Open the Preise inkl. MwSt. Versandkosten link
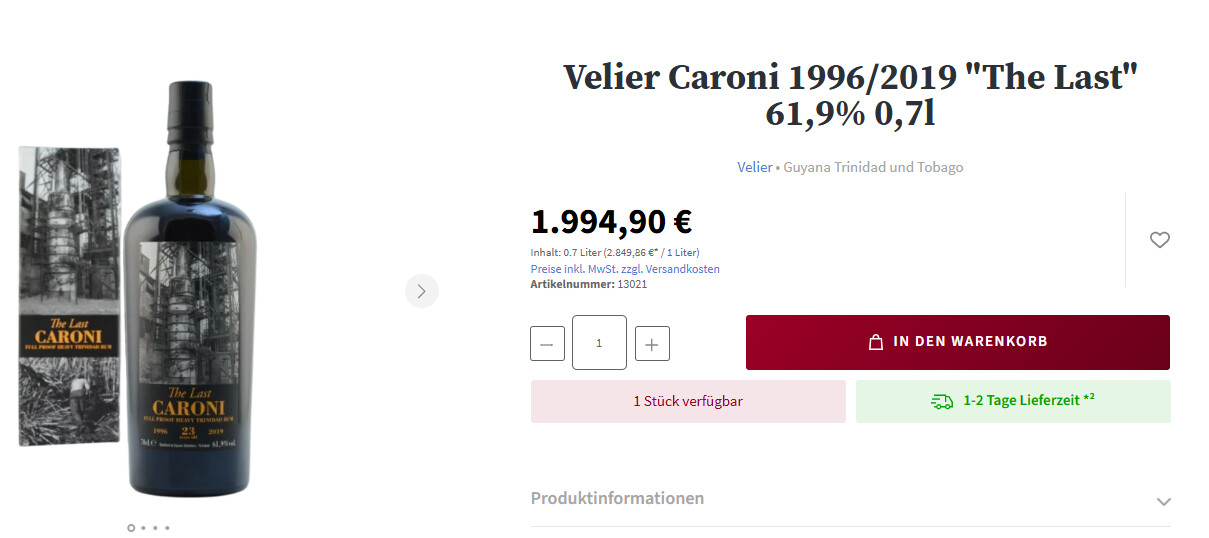 coord(625,269)
